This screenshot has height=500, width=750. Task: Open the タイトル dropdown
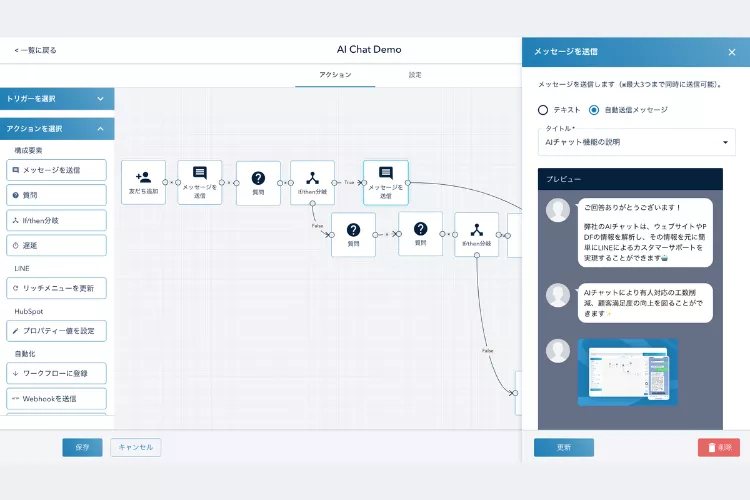tap(635, 142)
